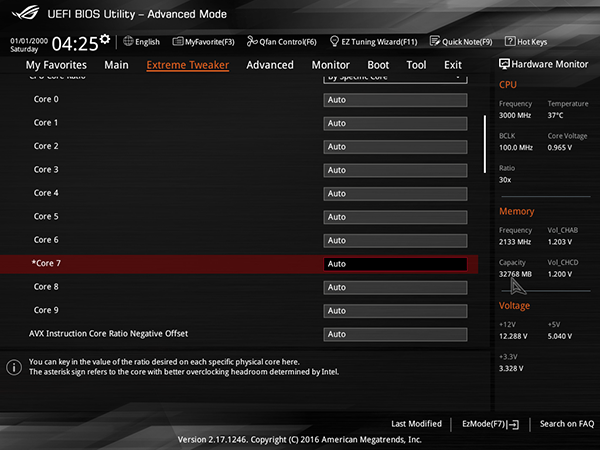Screen dimensions: 600x450
Task: Select the *Core 7 label
Action: (46, 263)
